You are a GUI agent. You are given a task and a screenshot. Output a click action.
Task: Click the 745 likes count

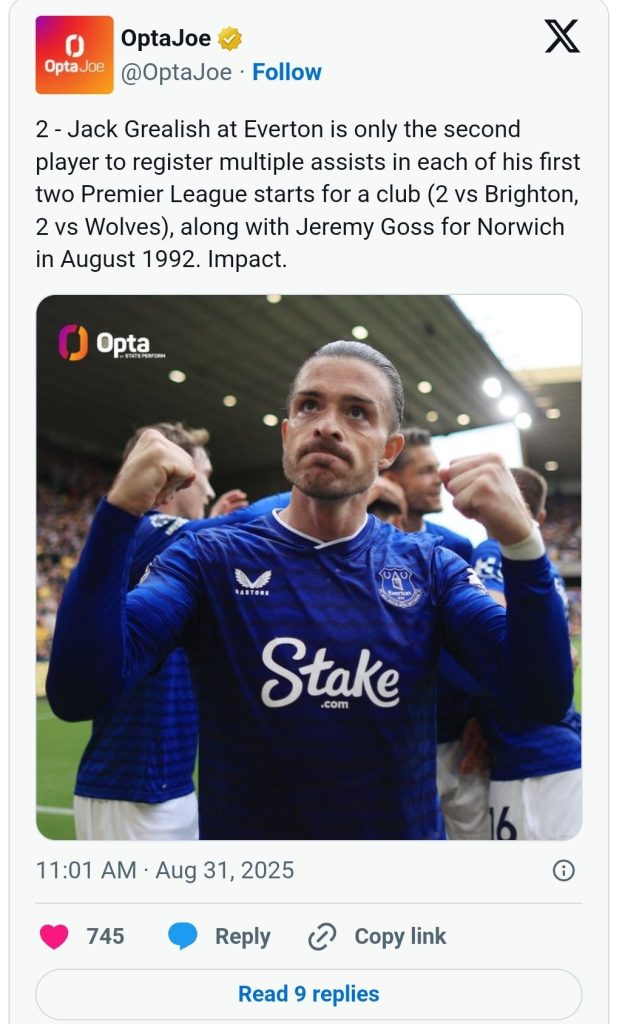pos(105,936)
